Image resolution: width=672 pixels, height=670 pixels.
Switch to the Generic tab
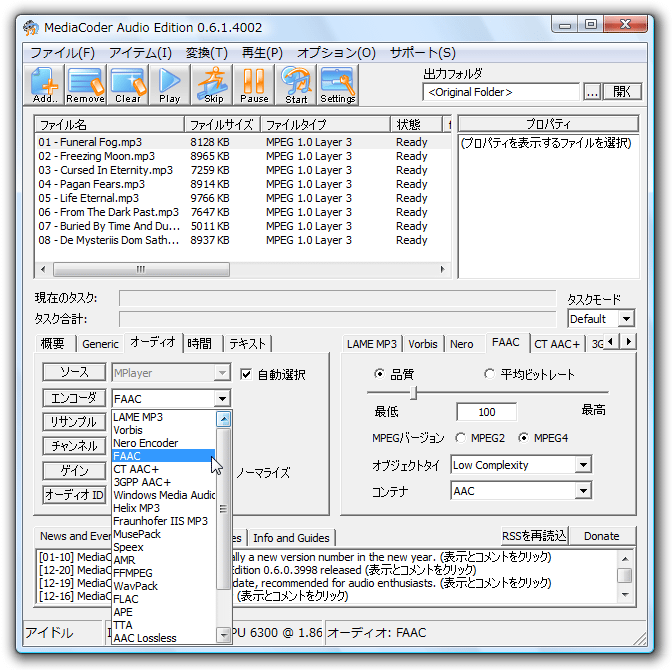[x=100, y=344]
